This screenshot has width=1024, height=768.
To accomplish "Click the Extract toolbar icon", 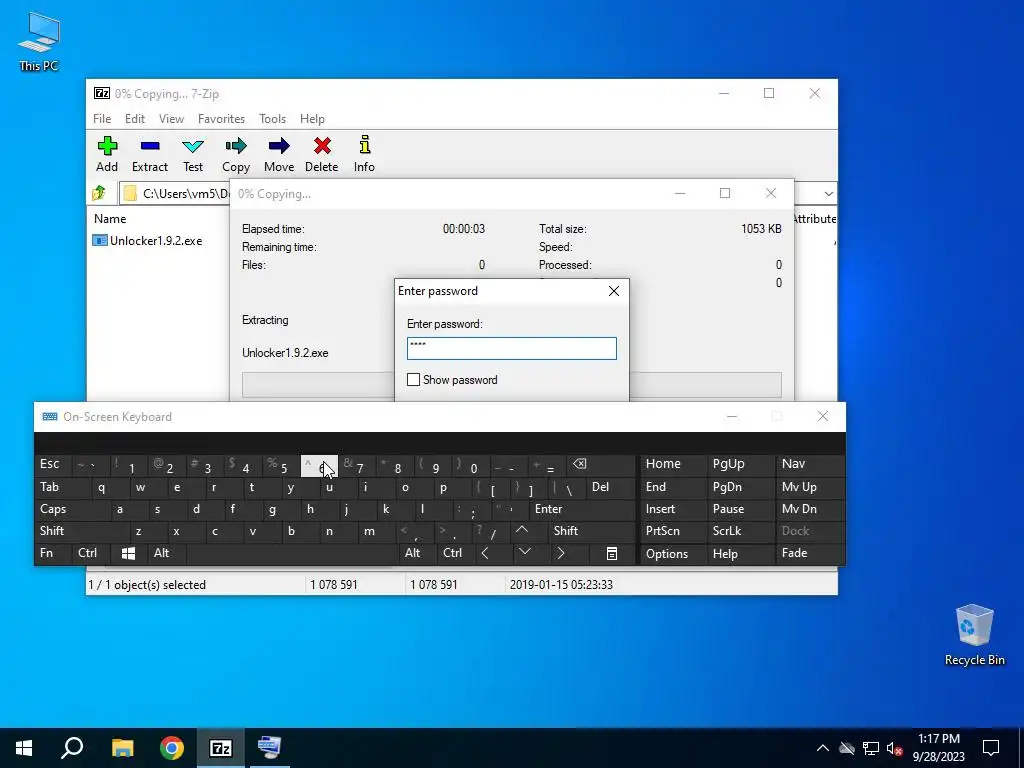I will [x=150, y=154].
